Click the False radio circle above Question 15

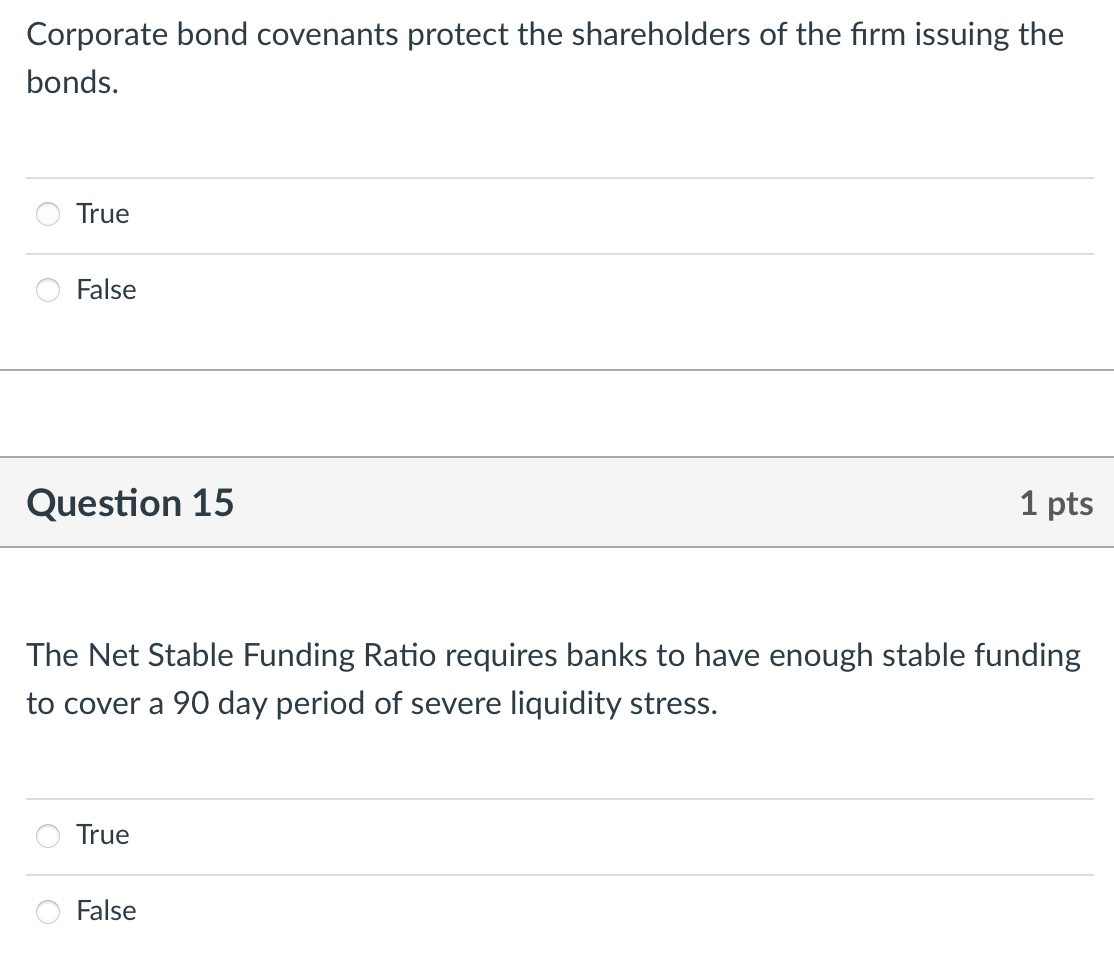click(47, 290)
